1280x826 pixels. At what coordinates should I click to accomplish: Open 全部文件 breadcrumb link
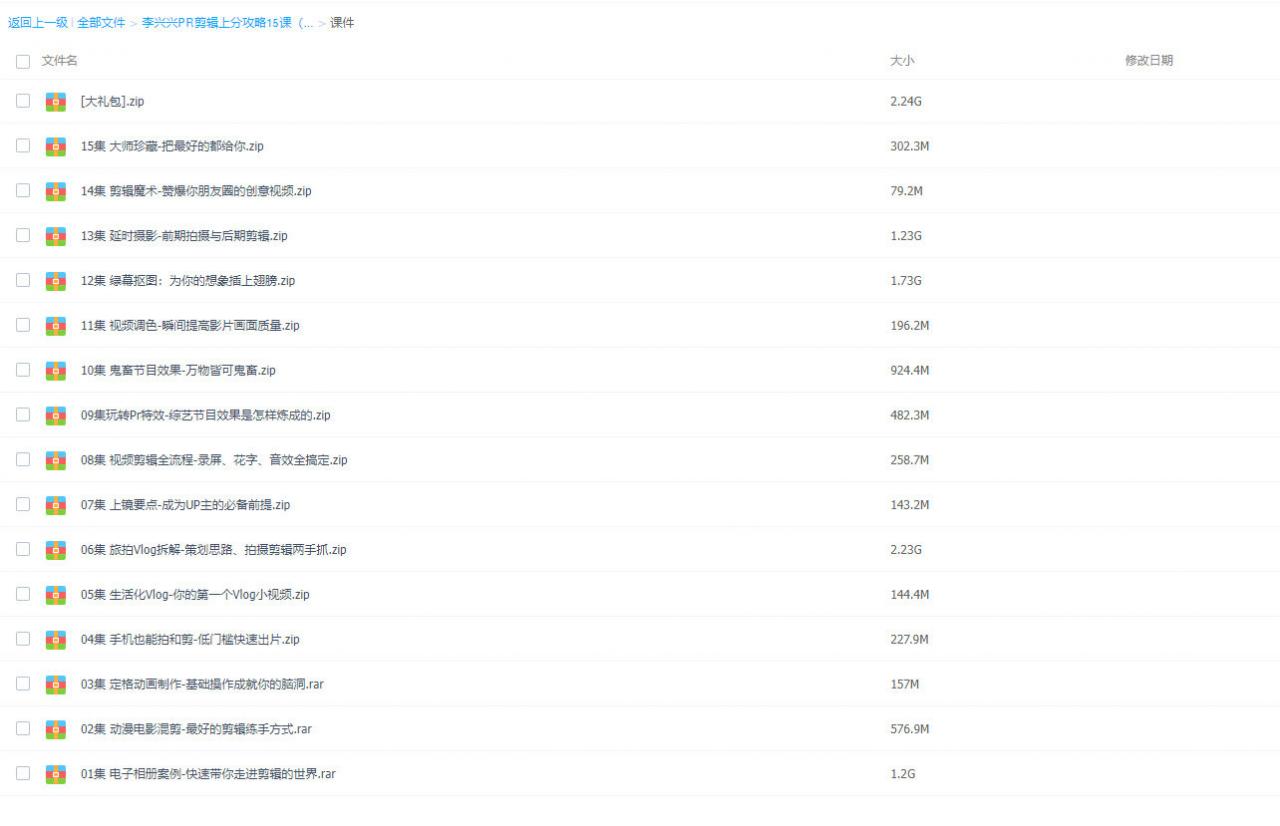[x=101, y=22]
